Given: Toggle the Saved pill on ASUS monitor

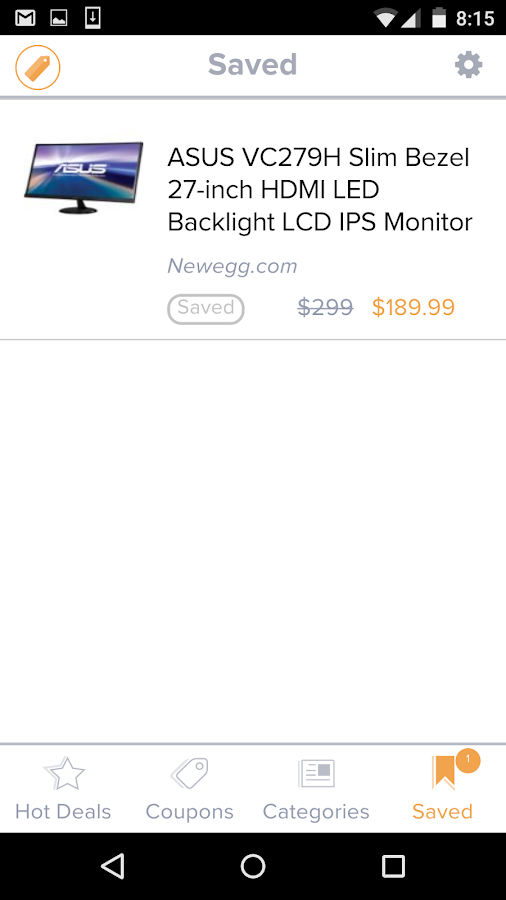Looking at the screenshot, I should tap(206, 309).
